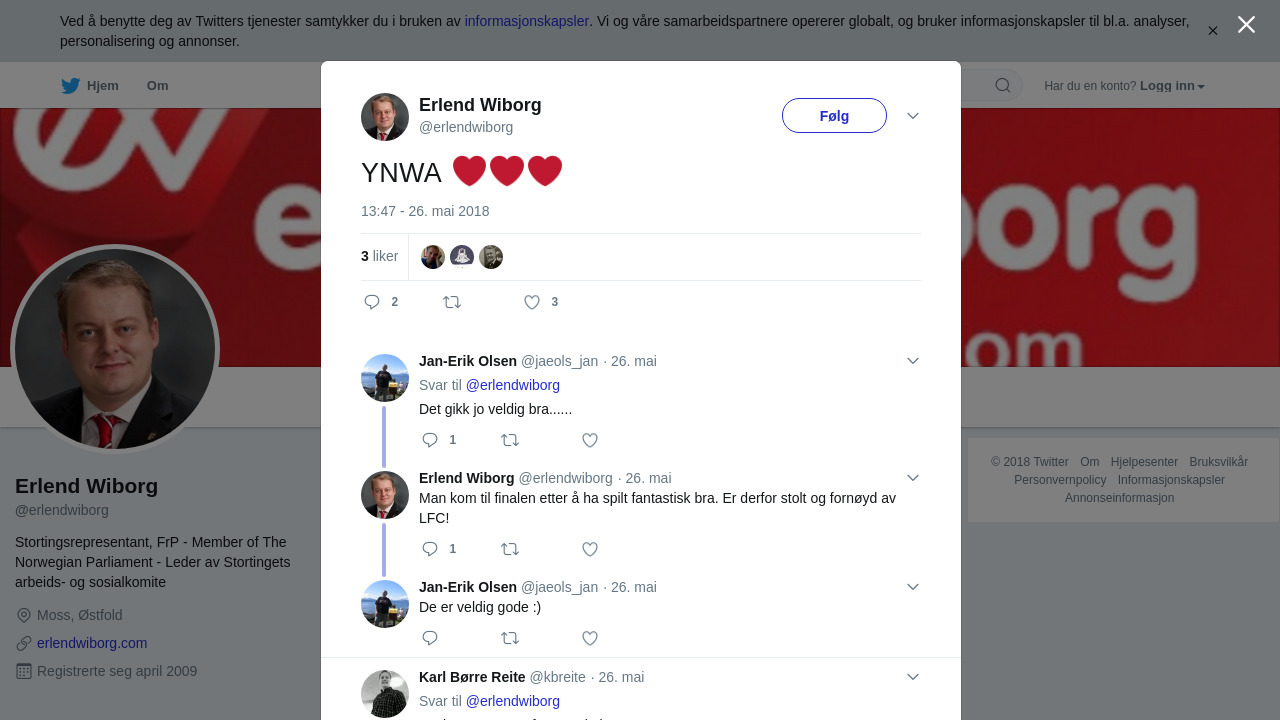Go to the Hjem tab
1280x720 pixels.
click(90, 86)
